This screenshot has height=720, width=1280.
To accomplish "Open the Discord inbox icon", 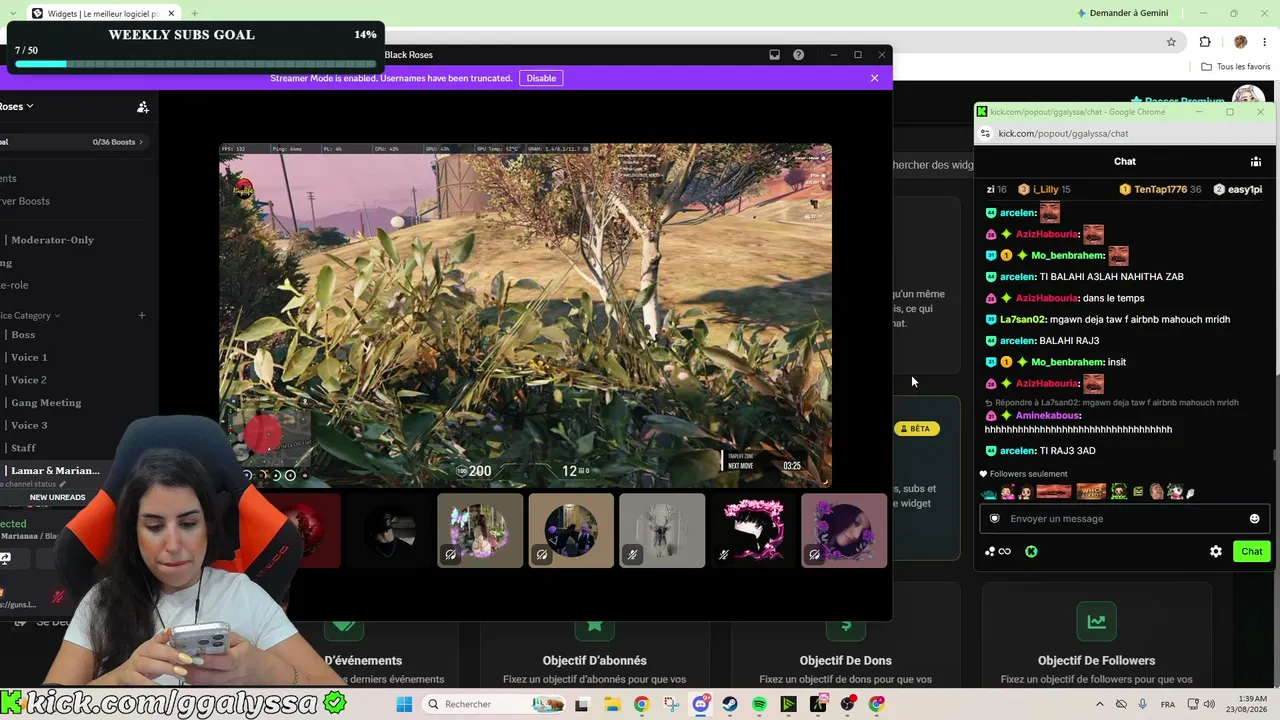I will pos(774,55).
